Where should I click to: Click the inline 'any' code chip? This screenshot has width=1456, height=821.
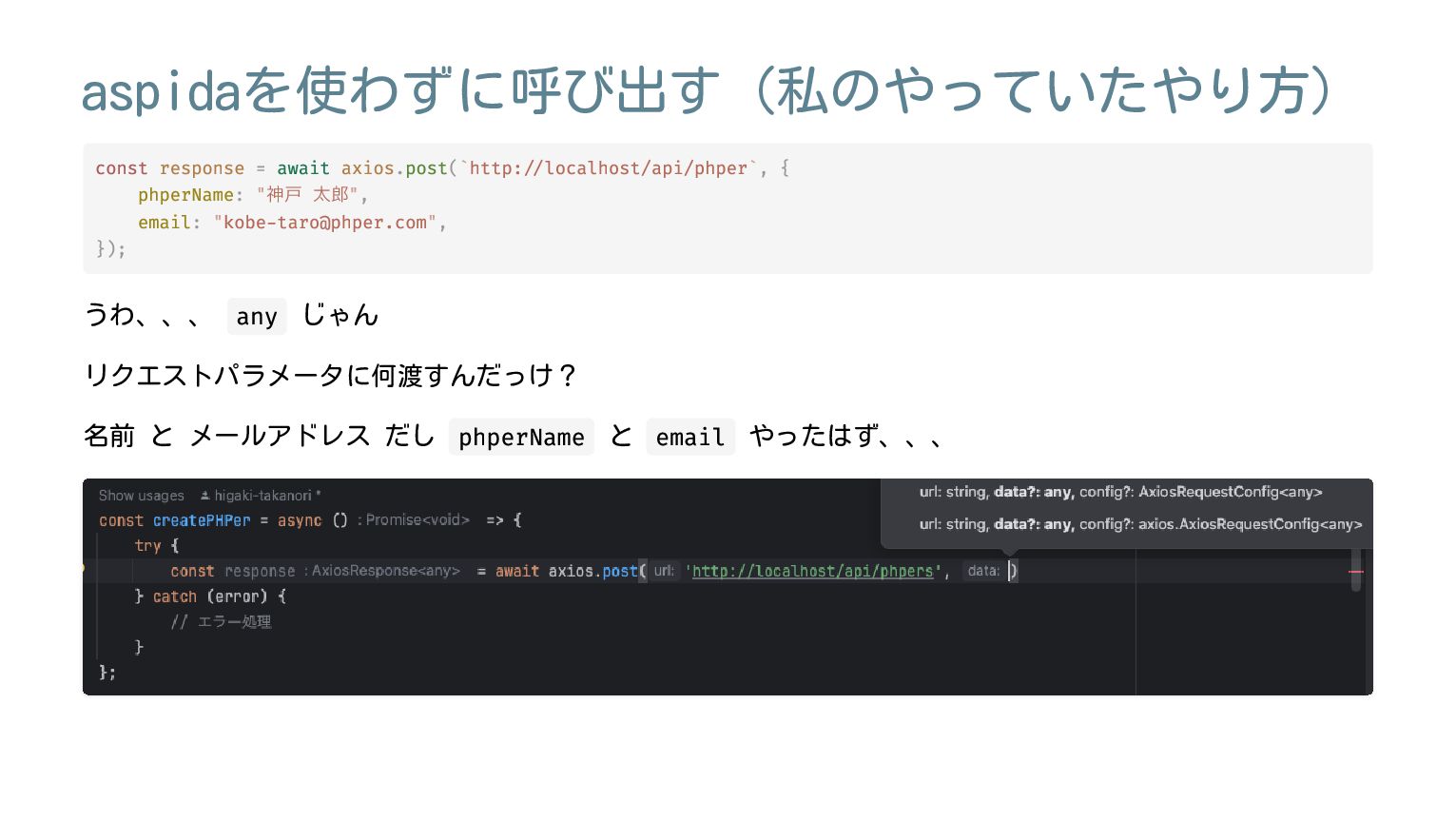[x=257, y=317]
